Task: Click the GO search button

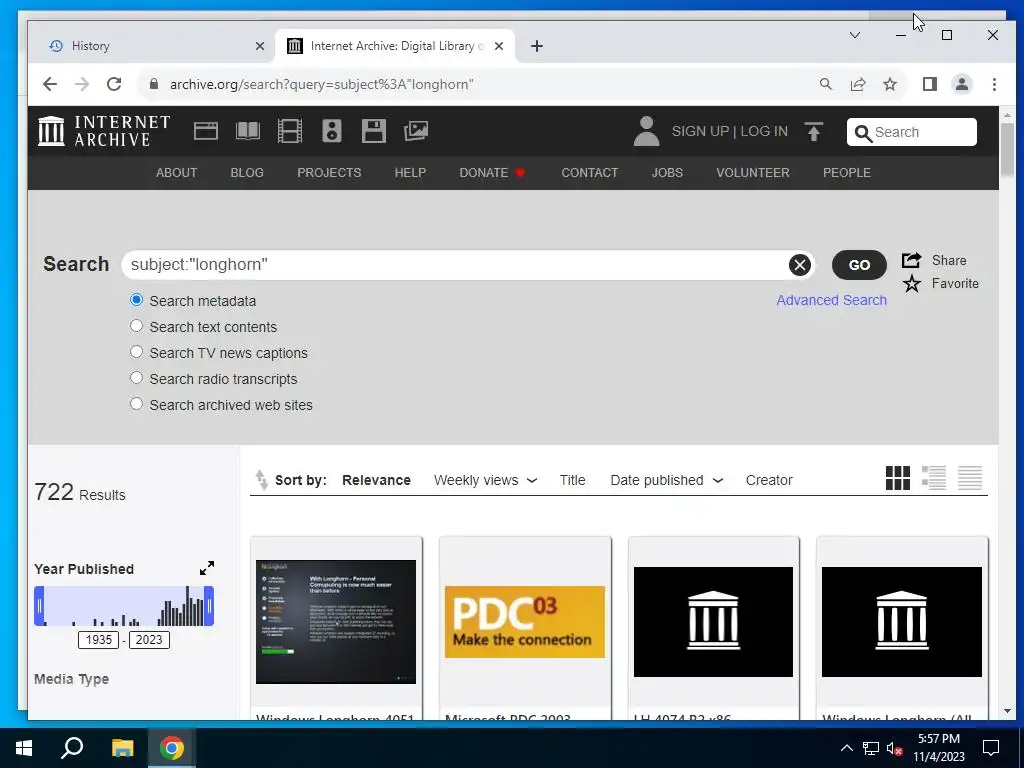Action: 859,264
